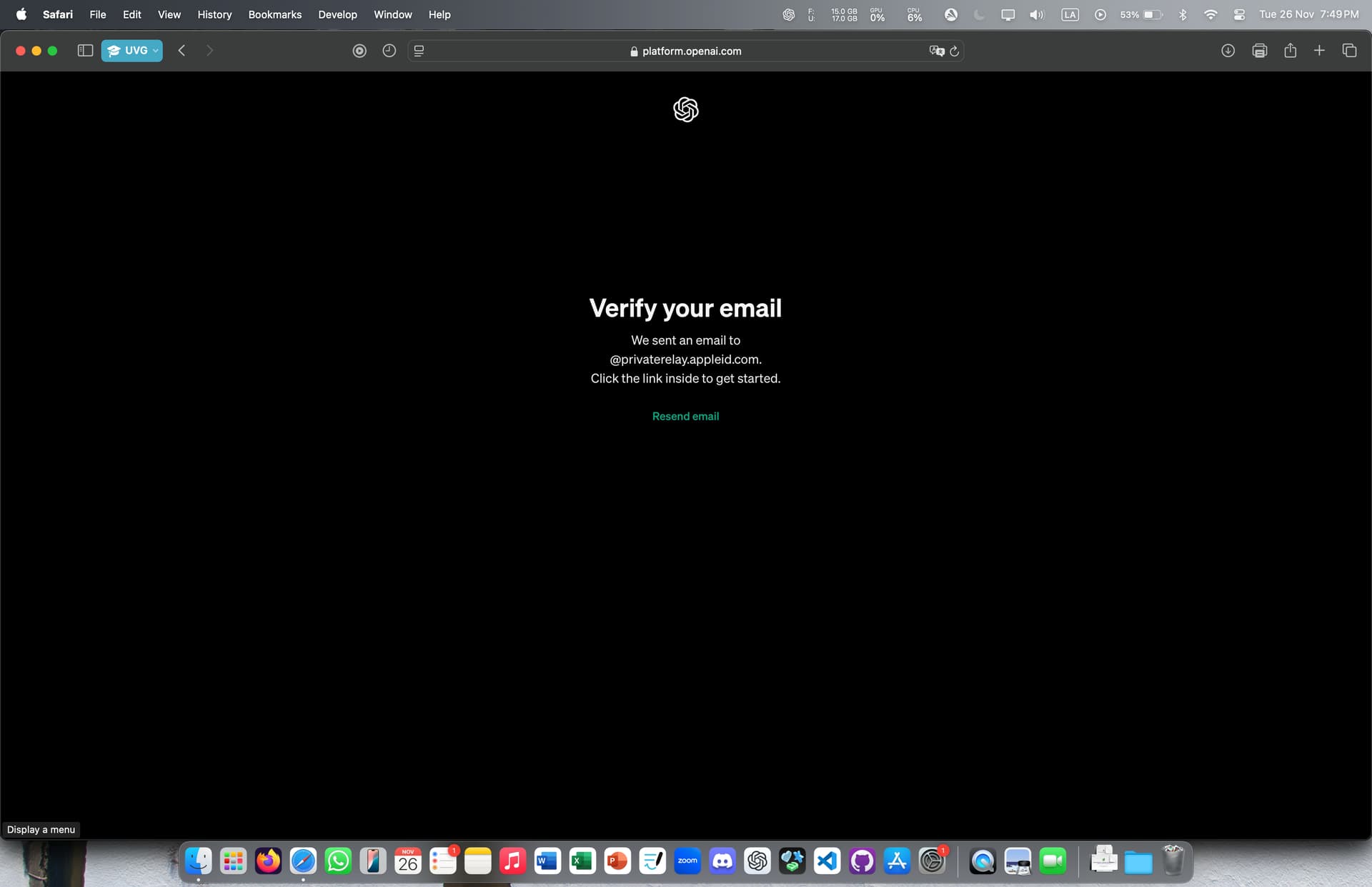Open Notes from the dock
This screenshot has width=1372, height=887.
478,861
